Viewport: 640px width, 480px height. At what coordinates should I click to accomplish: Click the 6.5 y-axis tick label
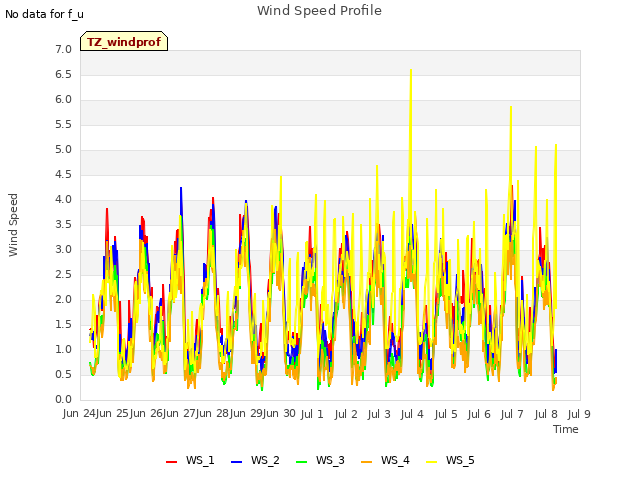tap(63, 74)
